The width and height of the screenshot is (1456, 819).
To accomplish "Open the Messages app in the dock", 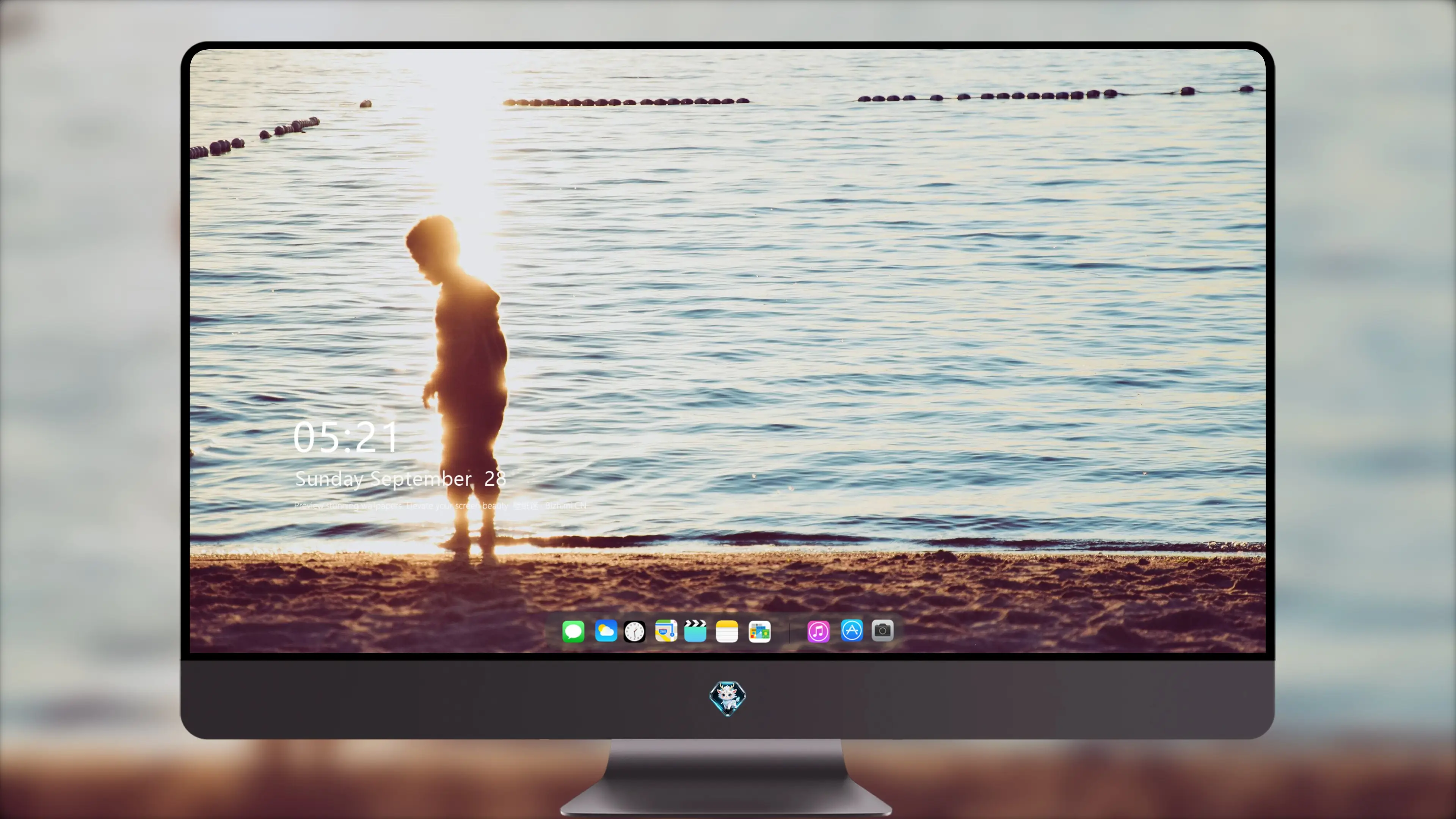I will [573, 631].
